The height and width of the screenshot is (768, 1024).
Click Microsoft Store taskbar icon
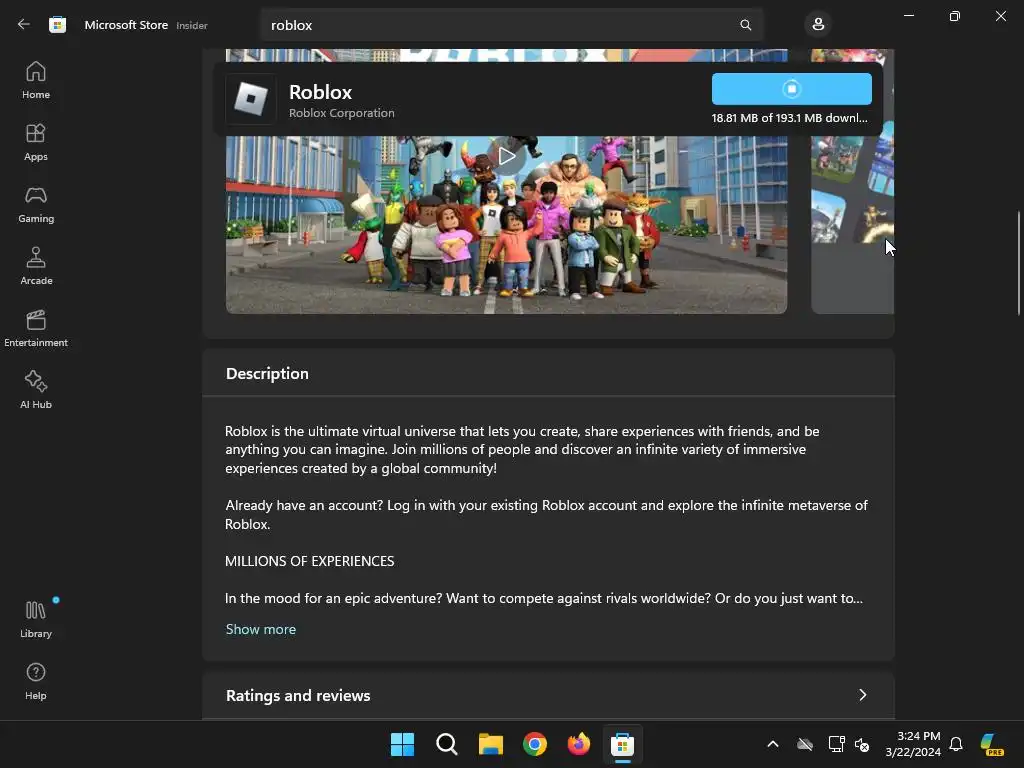(622, 744)
